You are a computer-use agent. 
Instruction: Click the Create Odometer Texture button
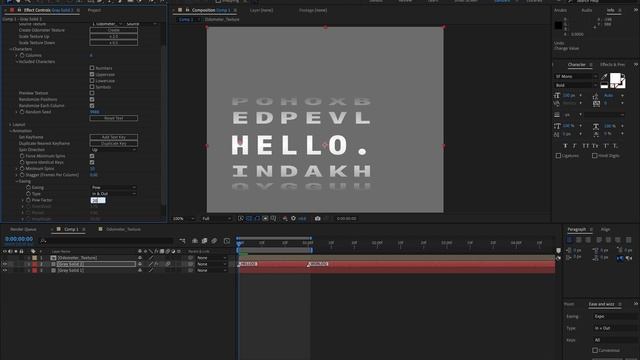point(113,30)
